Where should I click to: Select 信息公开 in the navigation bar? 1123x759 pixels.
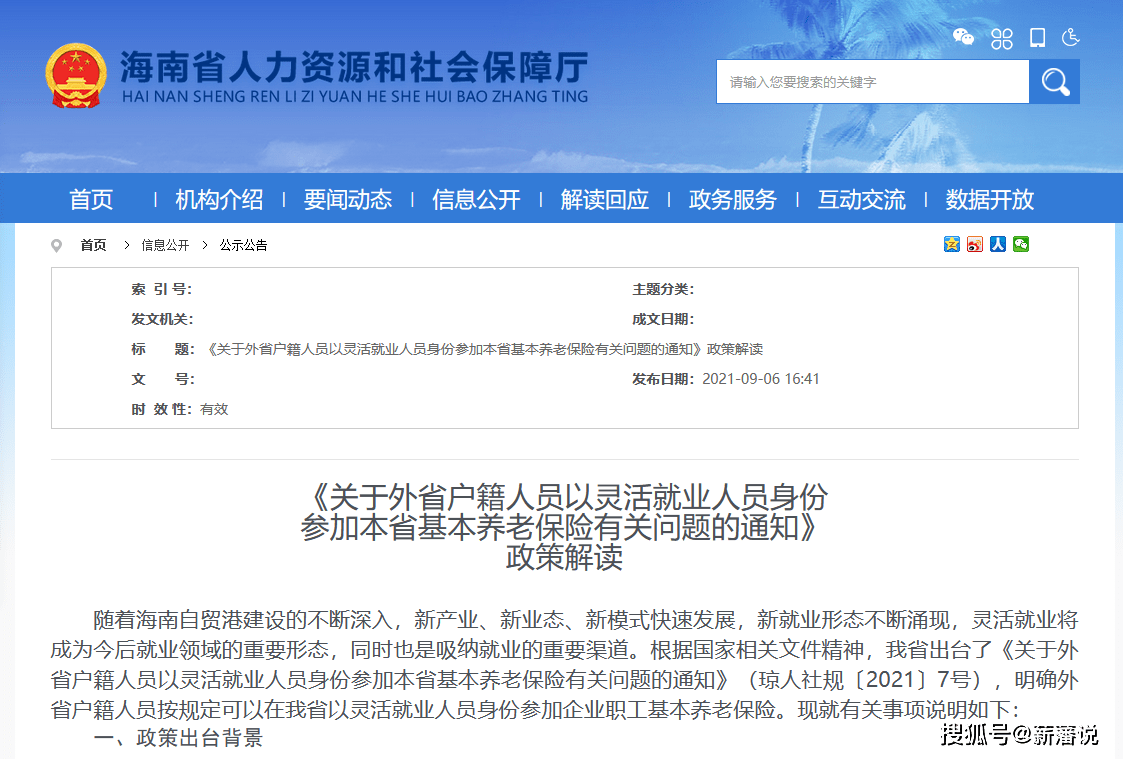[x=476, y=199]
